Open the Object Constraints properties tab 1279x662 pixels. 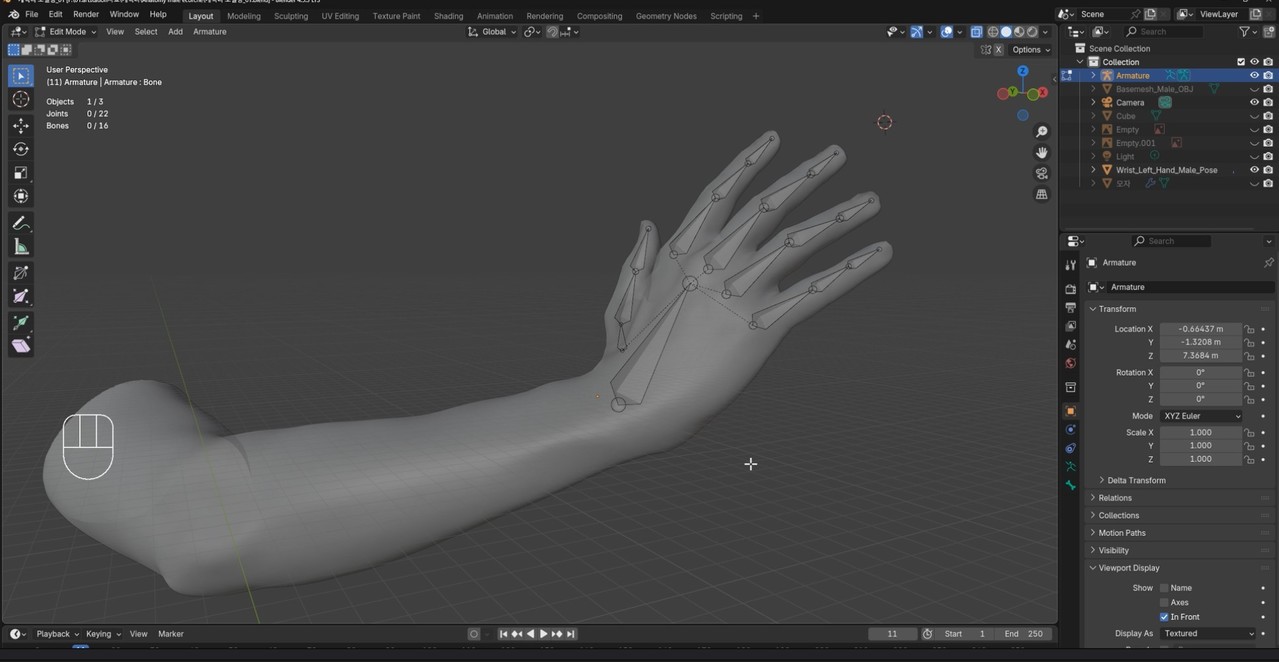tap(1070, 449)
